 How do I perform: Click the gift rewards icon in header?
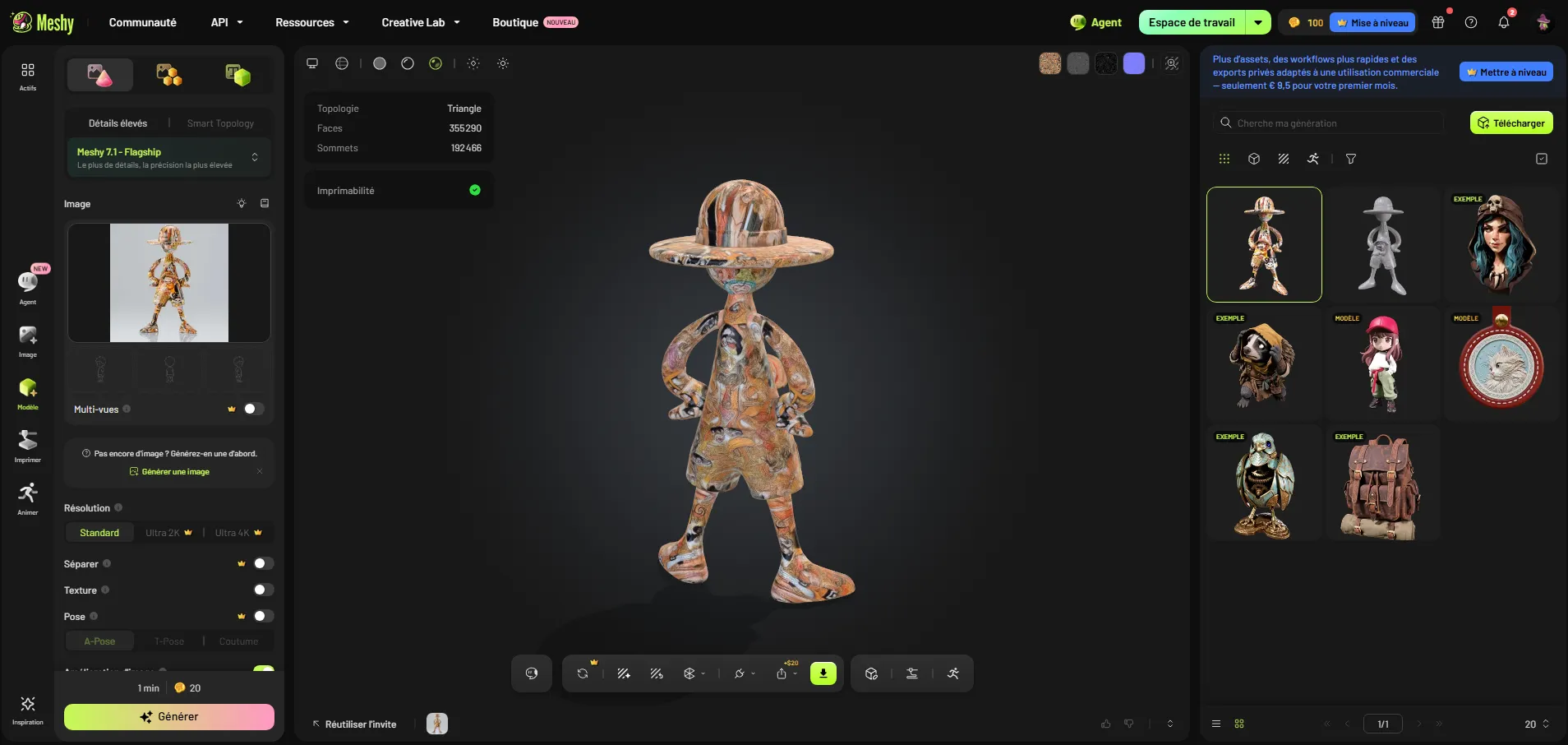1438,22
